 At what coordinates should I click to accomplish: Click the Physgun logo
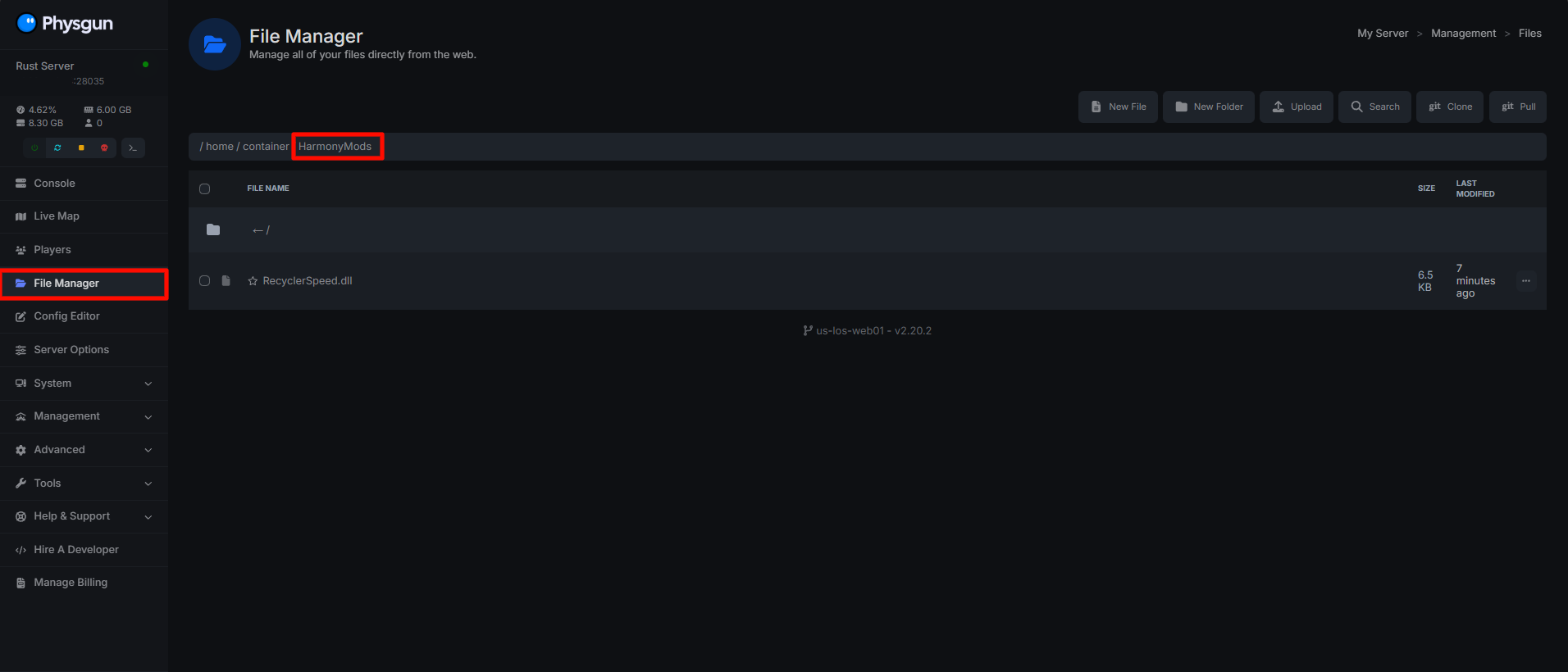pyautogui.click(x=66, y=23)
